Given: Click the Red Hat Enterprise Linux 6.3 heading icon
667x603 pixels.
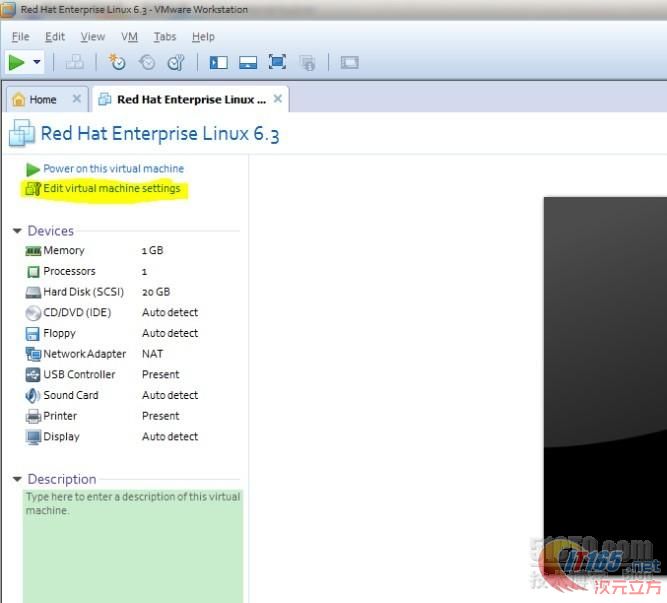Looking at the screenshot, I should click(22, 133).
